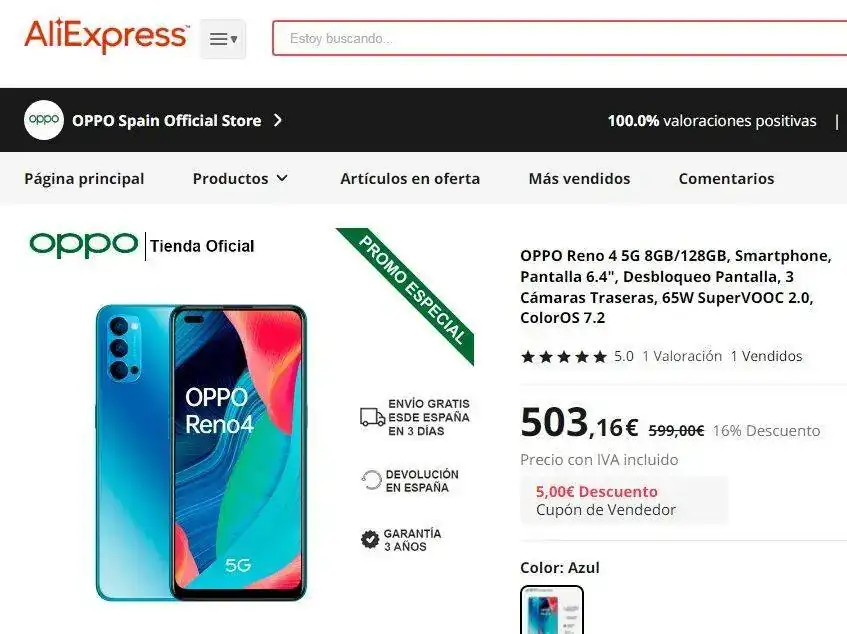Screen dimensions: 847x634
Task: Open the hamburger categories menu
Action: click(223, 39)
